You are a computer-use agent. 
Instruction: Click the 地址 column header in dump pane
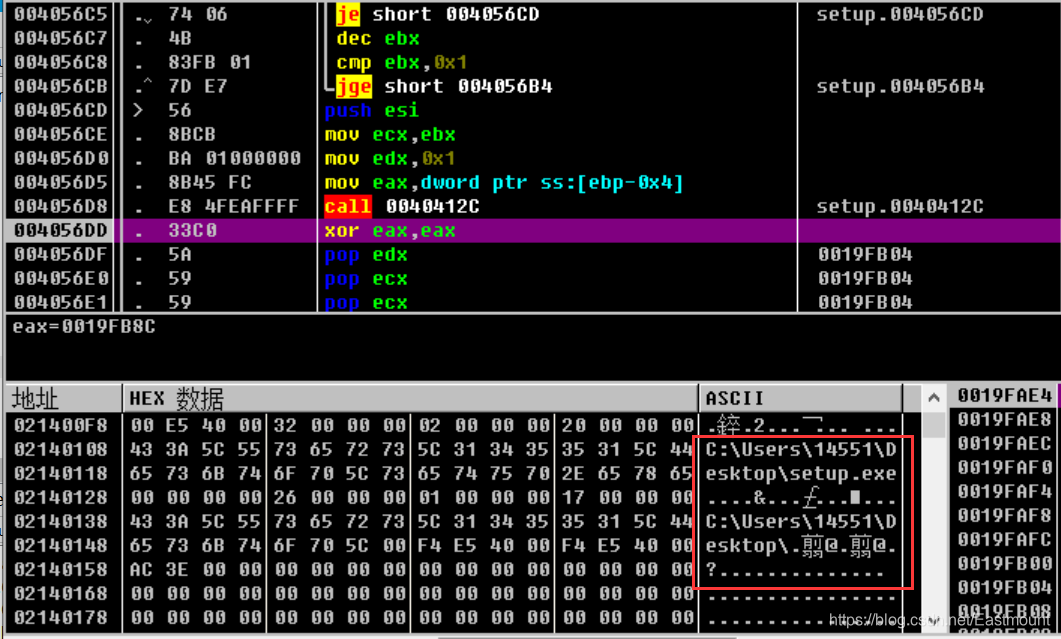[x=35, y=399]
